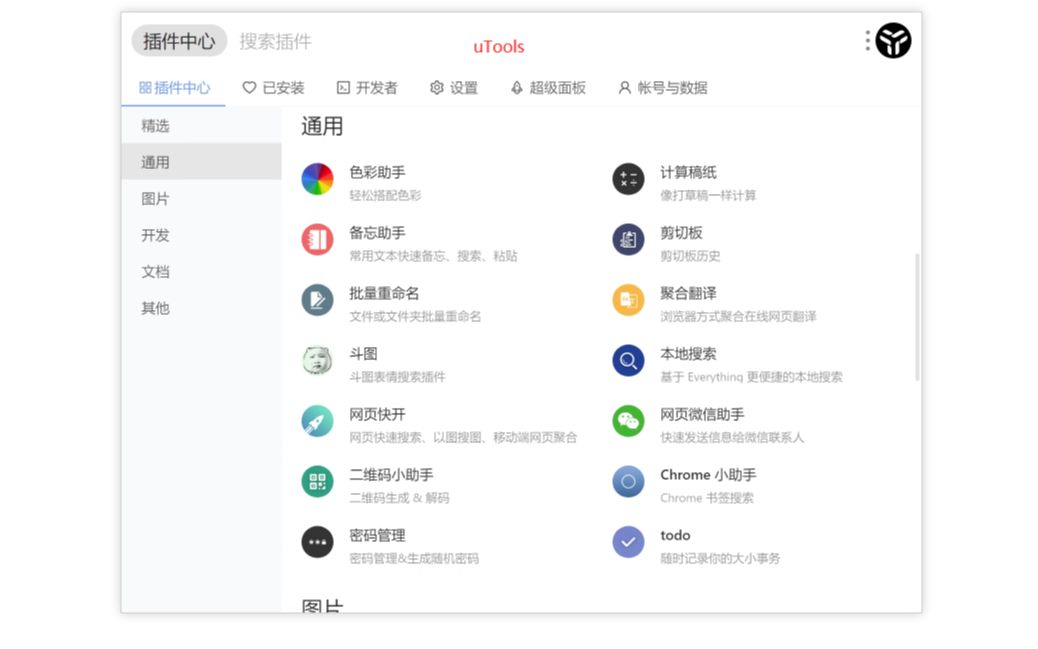1038x649 pixels.
Task: Click the 计算稿纸 calculator plugin icon
Action: pyautogui.click(x=627, y=180)
